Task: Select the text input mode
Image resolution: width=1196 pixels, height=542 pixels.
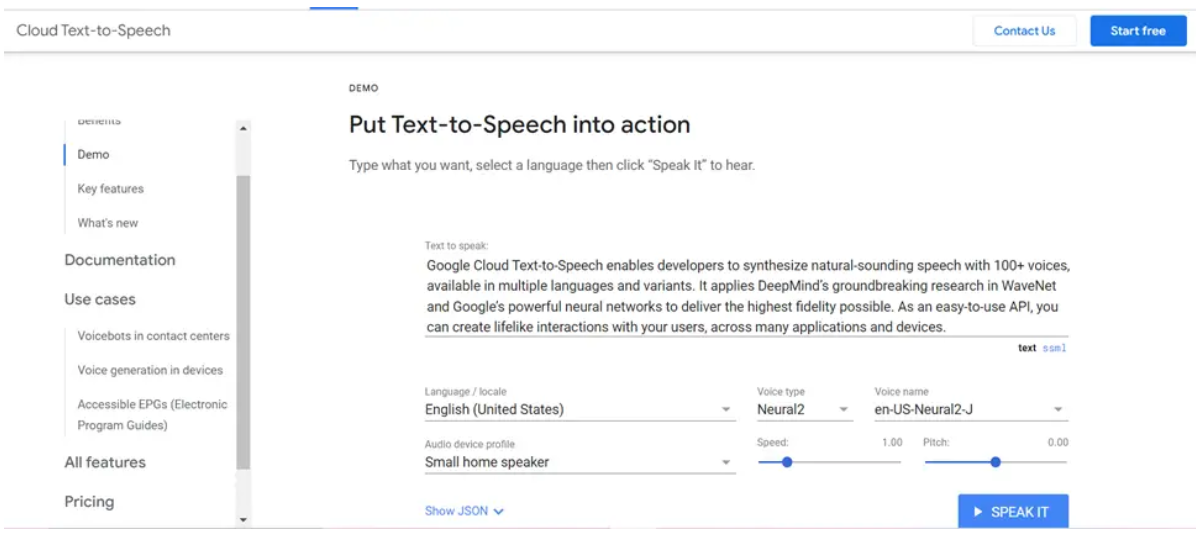Action: (1027, 348)
